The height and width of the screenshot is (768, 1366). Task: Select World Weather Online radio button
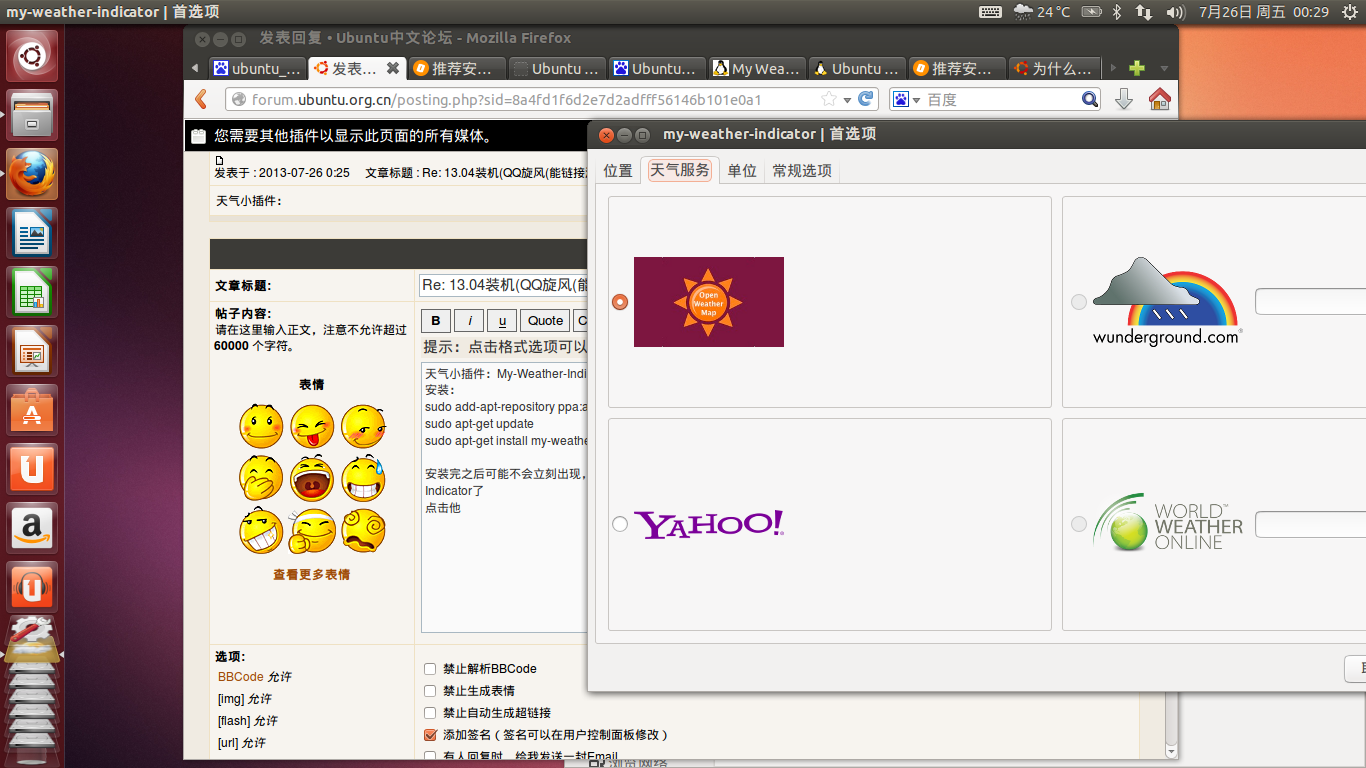(1078, 524)
